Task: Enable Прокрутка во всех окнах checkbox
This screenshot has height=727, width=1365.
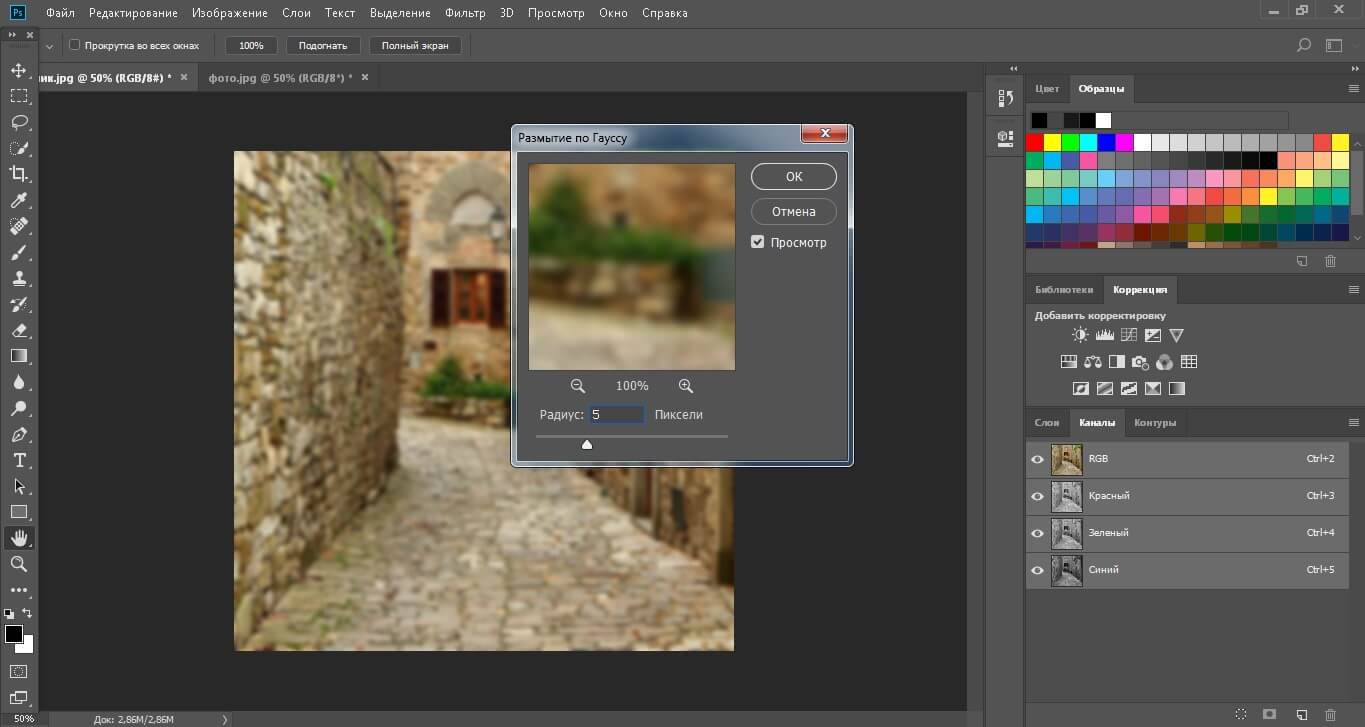Action: coord(74,45)
